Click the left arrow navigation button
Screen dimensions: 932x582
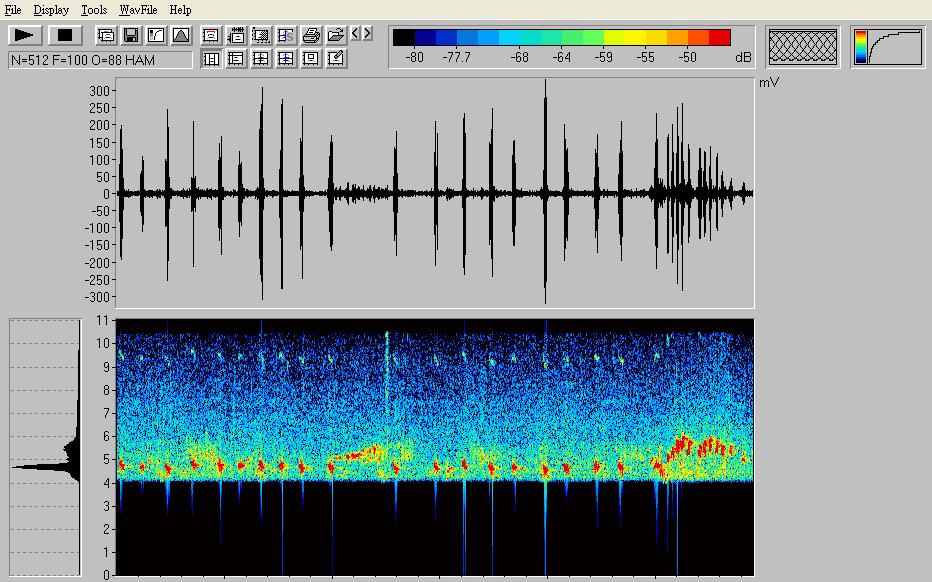click(x=355, y=34)
